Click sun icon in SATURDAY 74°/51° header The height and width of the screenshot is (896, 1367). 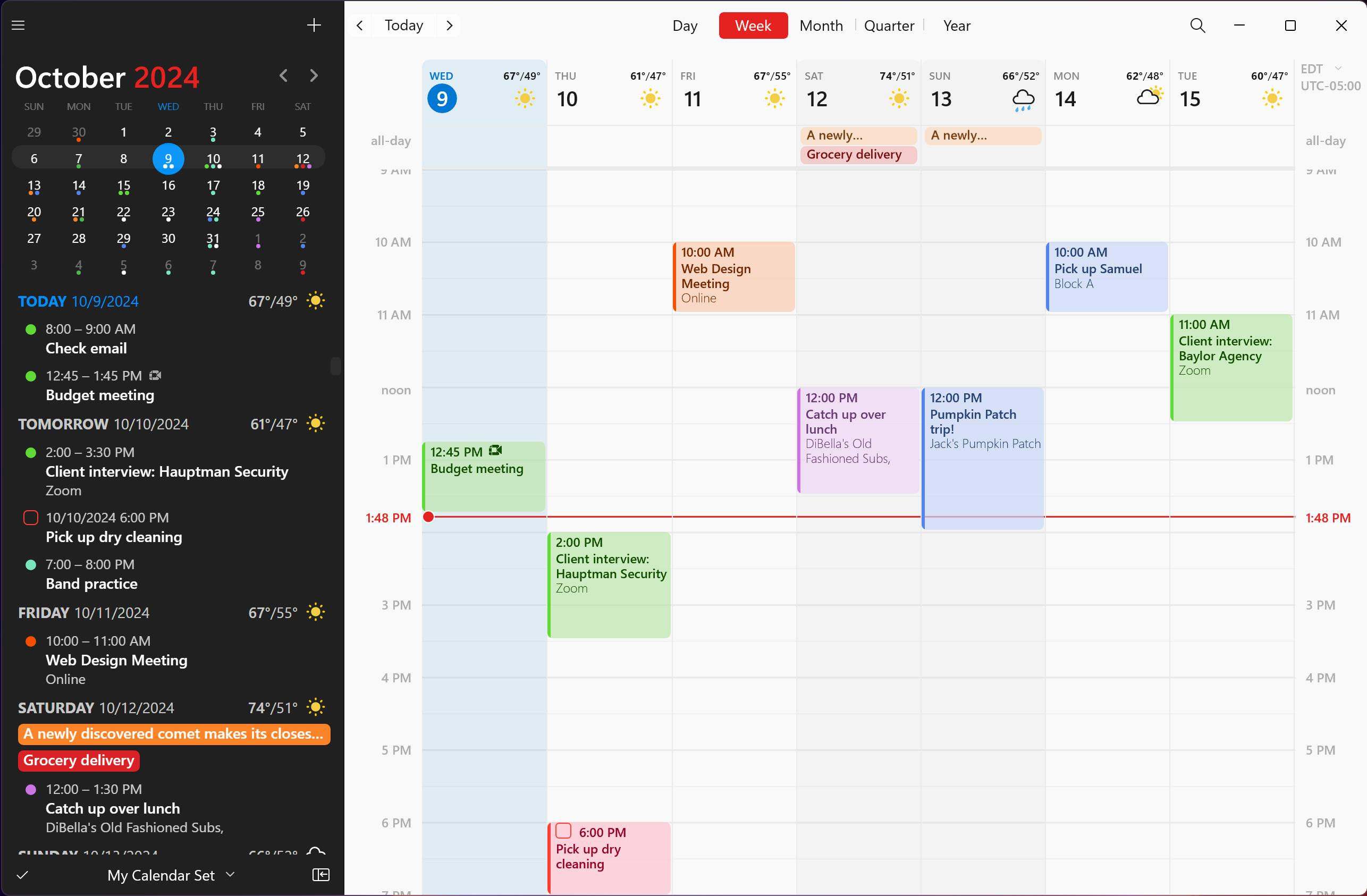(315, 706)
